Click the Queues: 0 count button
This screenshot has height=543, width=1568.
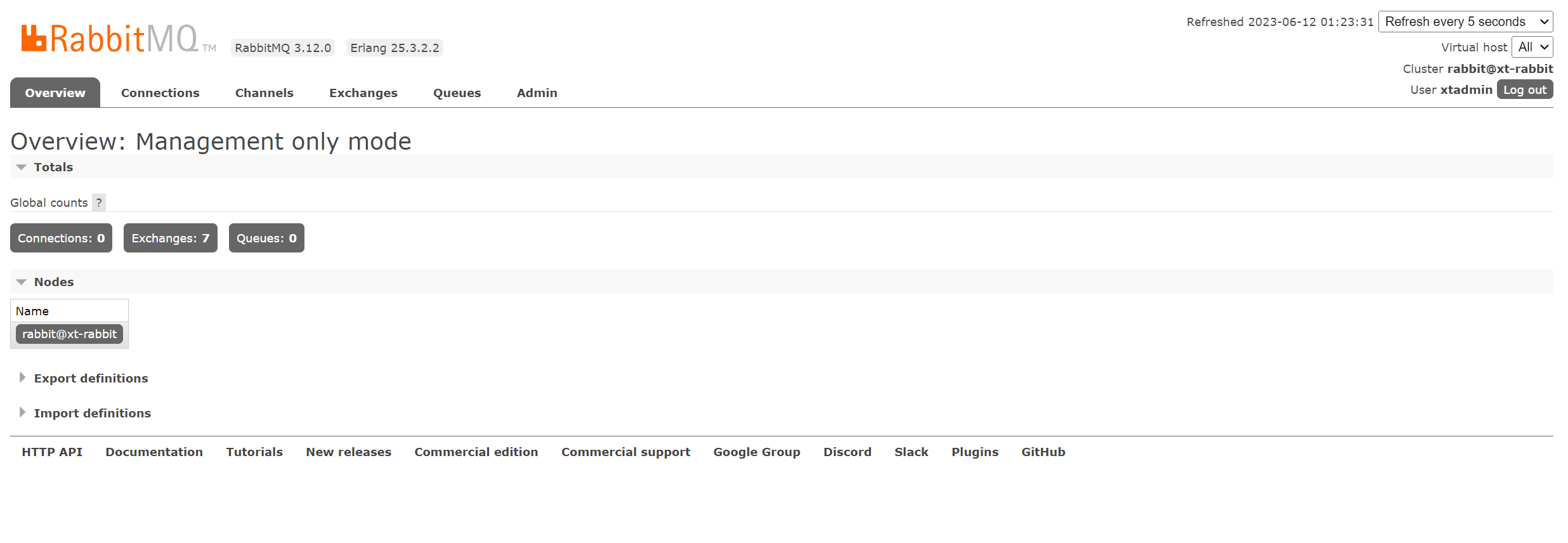click(x=266, y=238)
